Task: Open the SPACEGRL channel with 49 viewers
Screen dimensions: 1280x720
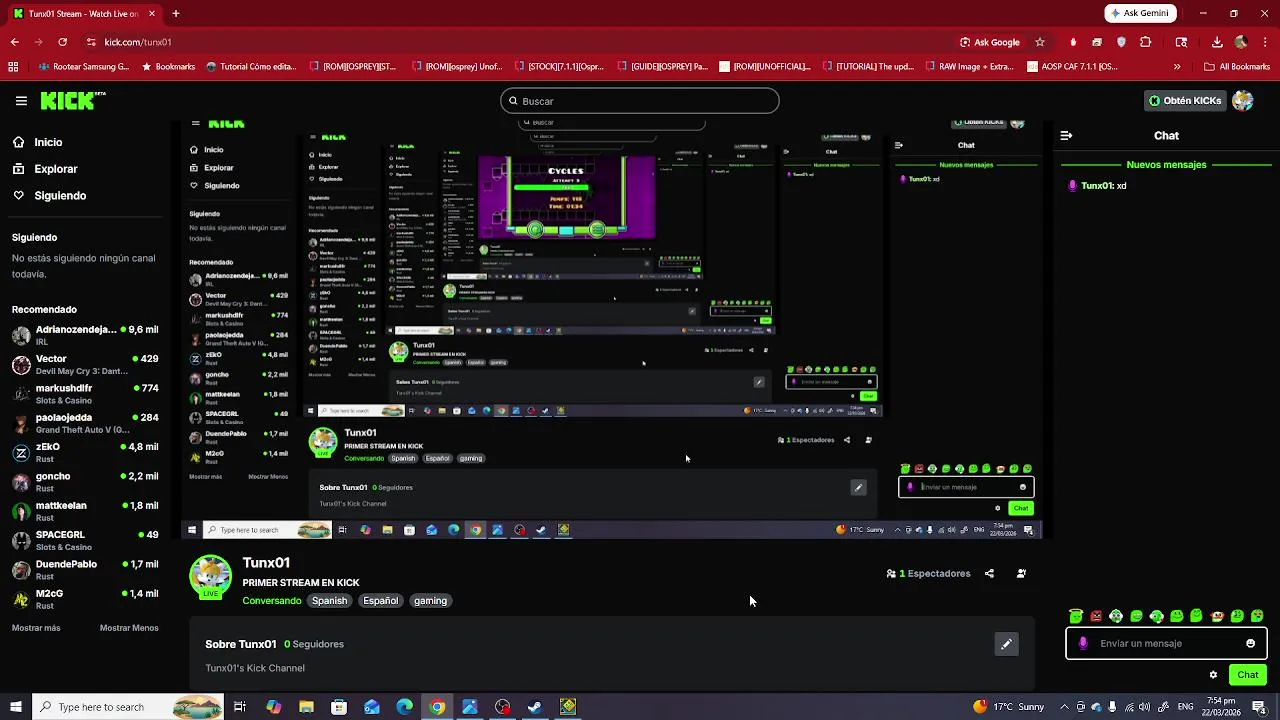Action: (85, 540)
